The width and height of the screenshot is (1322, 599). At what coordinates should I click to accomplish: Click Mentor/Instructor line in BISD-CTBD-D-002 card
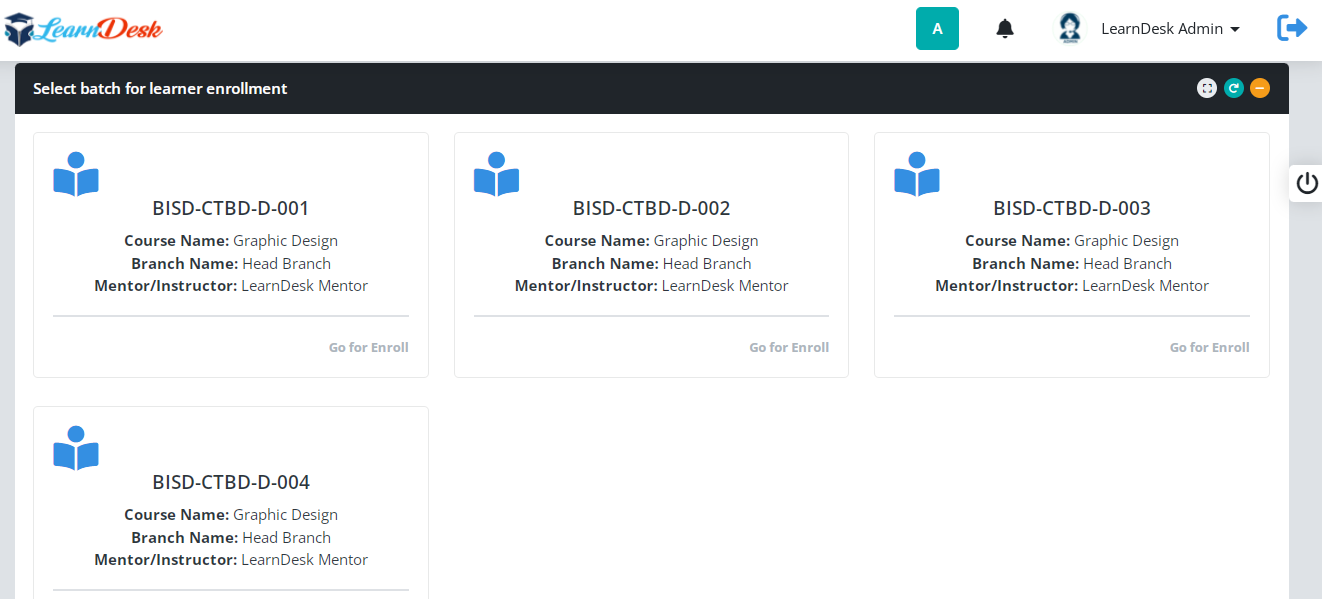652,286
